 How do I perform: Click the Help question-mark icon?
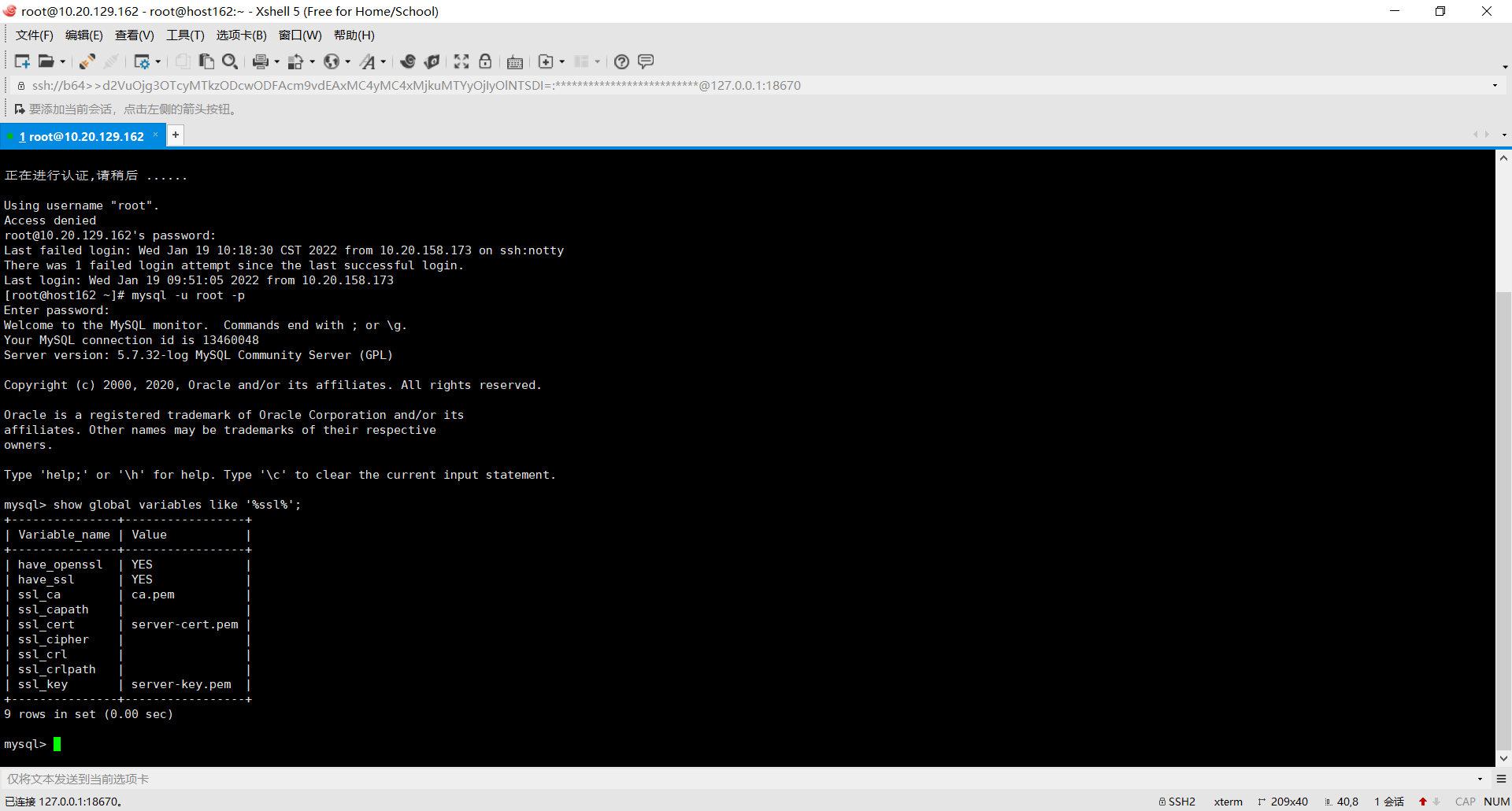click(x=621, y=61)
